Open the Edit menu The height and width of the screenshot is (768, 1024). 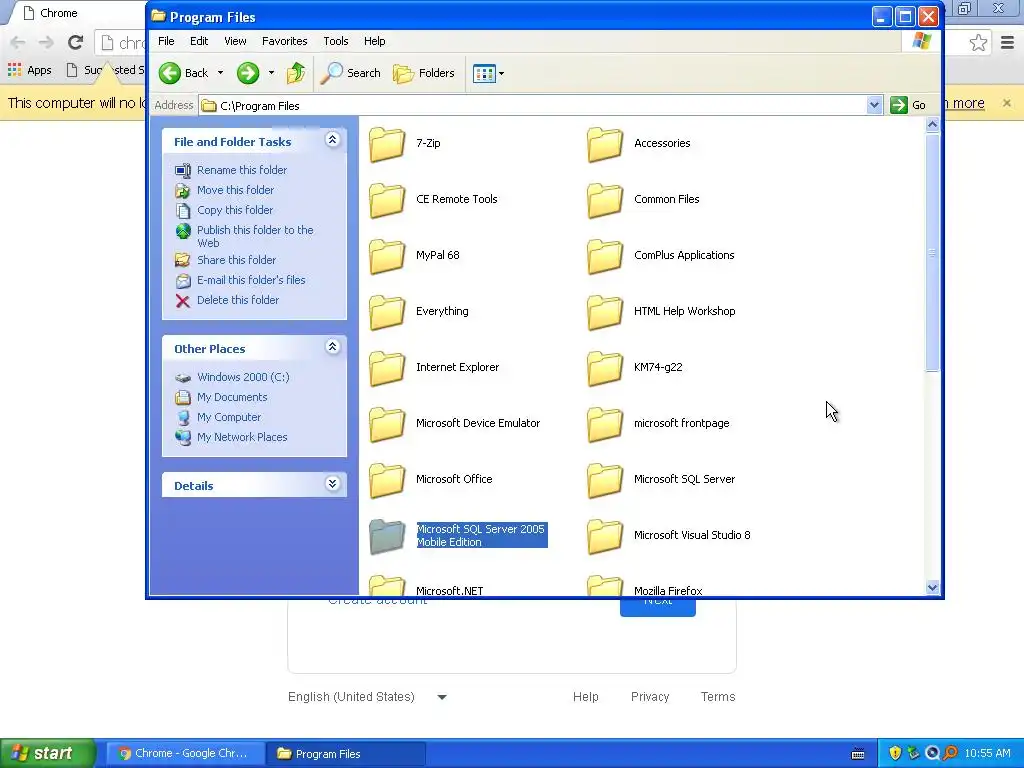[199, 40]
